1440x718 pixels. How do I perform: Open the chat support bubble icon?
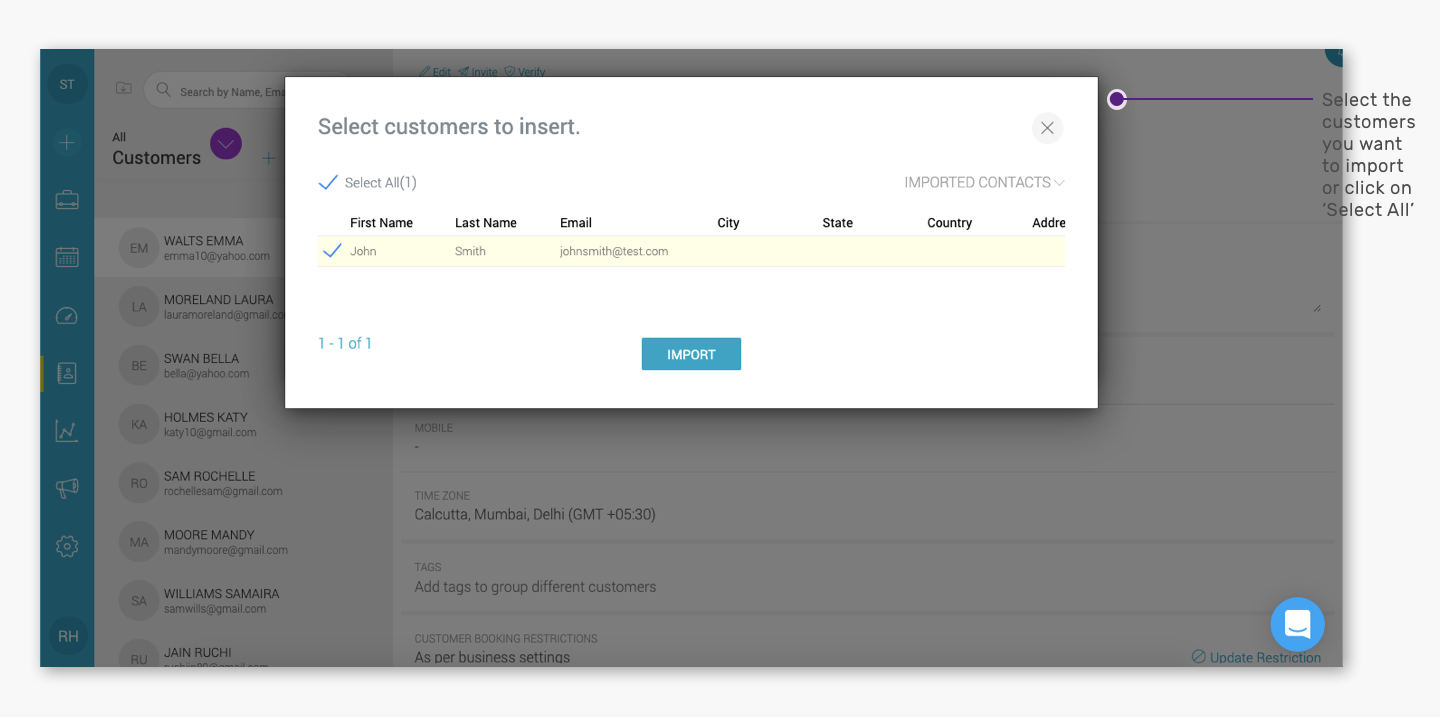1297,625
